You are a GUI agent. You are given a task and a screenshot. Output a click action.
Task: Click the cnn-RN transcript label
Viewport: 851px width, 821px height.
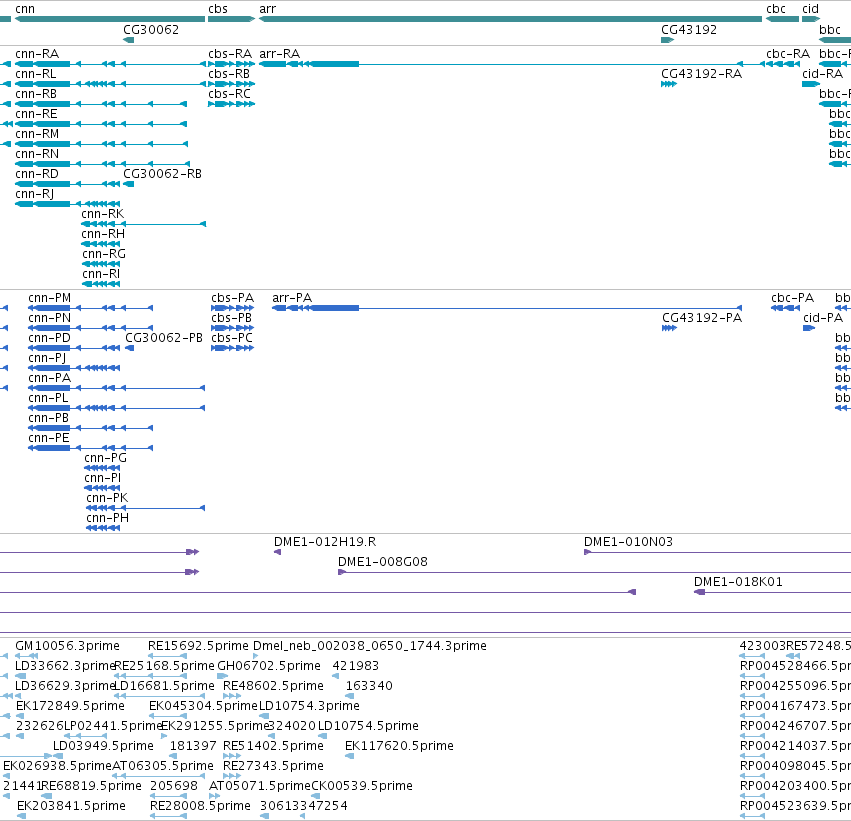37,154
